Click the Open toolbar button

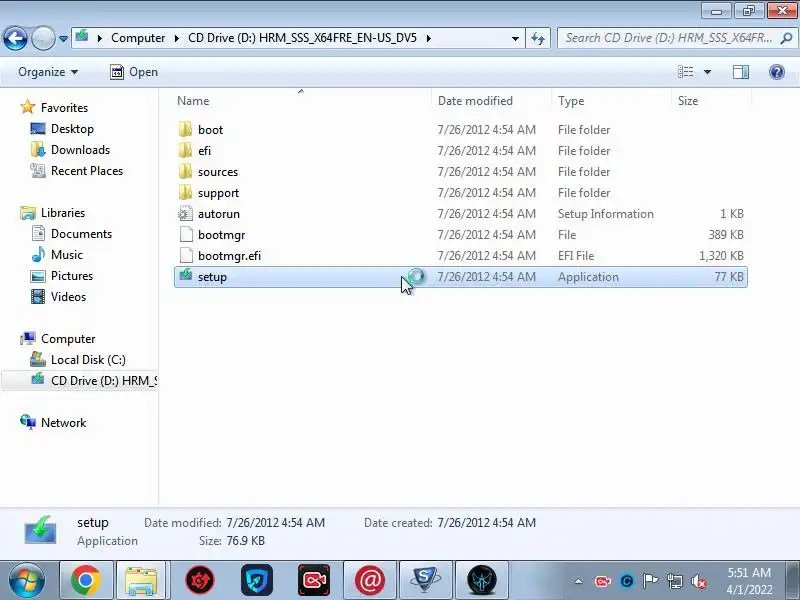click(x=134, y=72)
